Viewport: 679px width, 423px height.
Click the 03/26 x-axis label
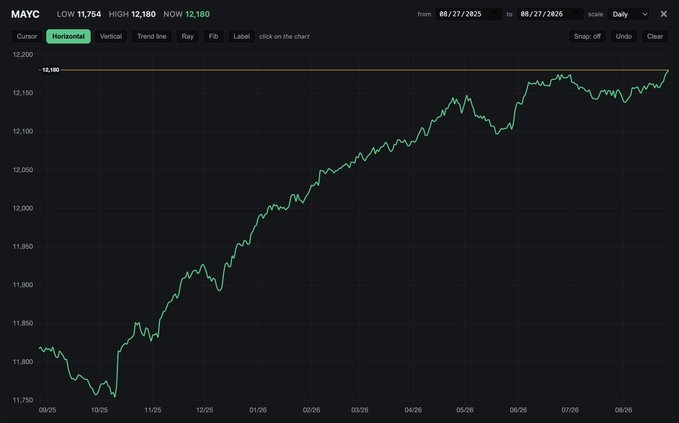(x=360, y=410)
